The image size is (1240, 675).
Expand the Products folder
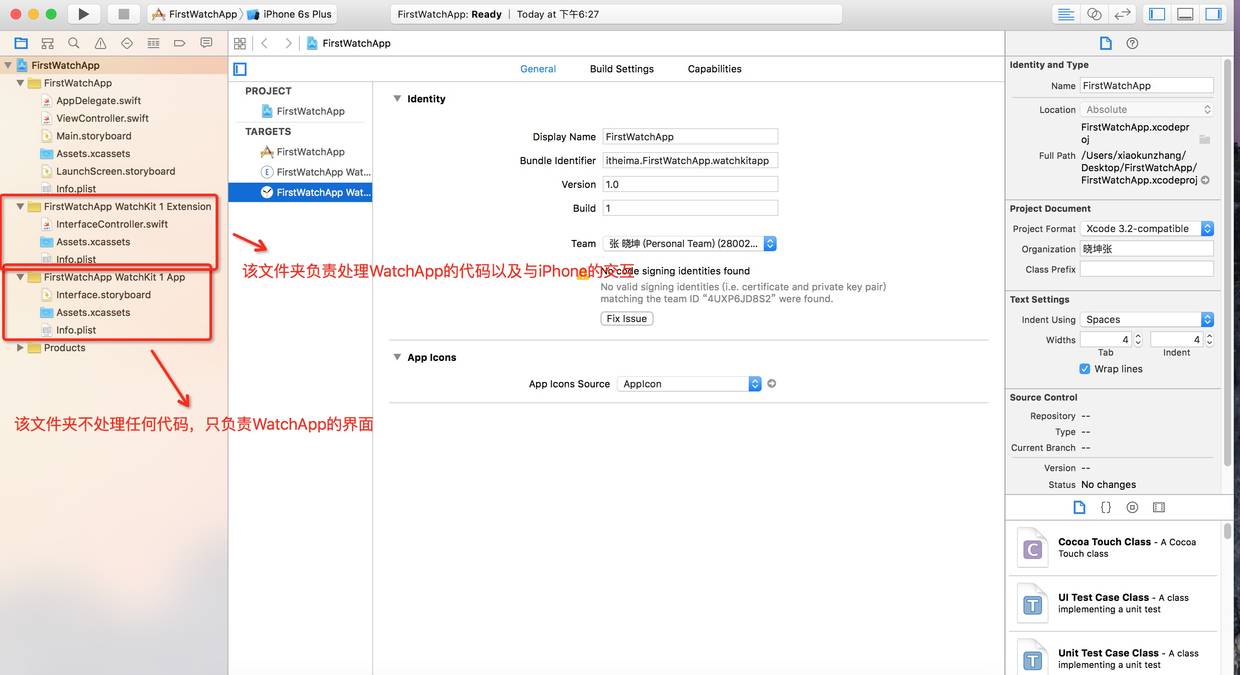pos(20,348)
